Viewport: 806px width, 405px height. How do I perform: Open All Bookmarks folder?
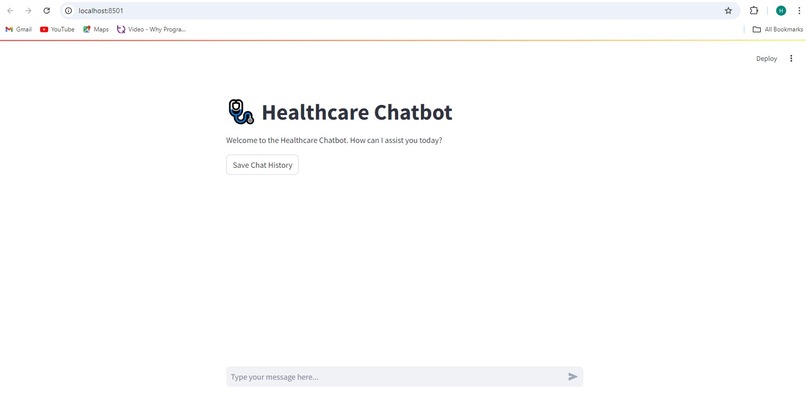point(777,29)
